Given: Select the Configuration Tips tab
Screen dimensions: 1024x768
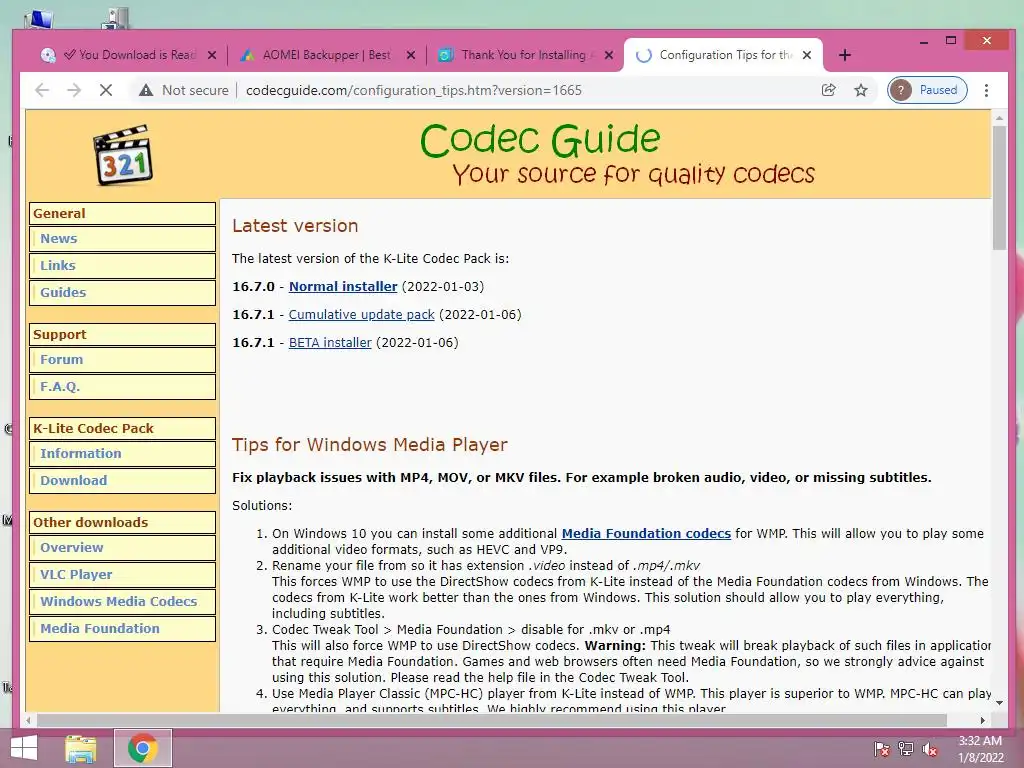Looking at the screenshot, I should (722, 56).
